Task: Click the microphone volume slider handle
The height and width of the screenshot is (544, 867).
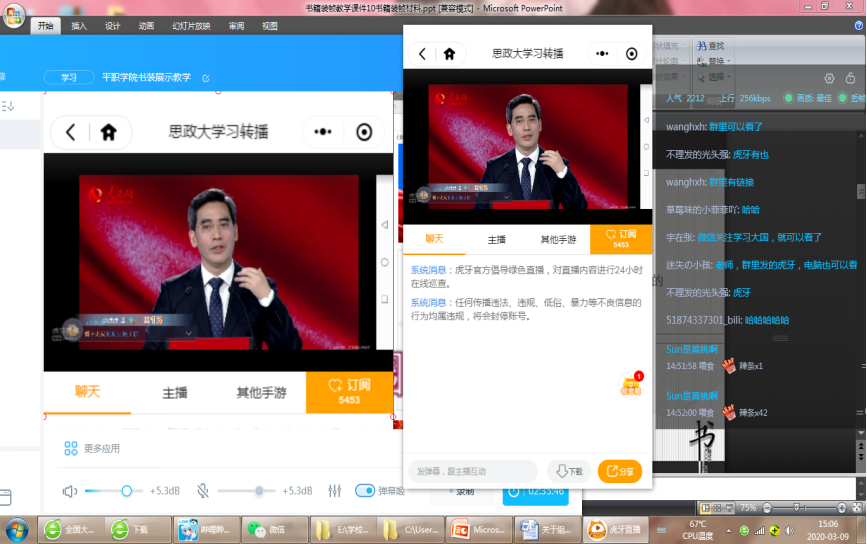Action: click(259, 491)
